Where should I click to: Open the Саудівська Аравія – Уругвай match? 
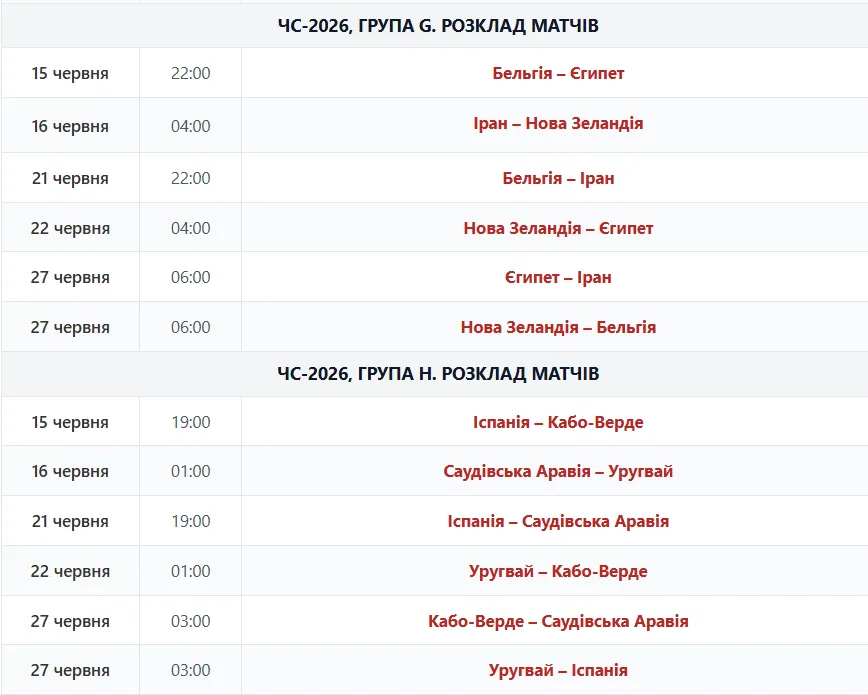click(x=558, y=471)
